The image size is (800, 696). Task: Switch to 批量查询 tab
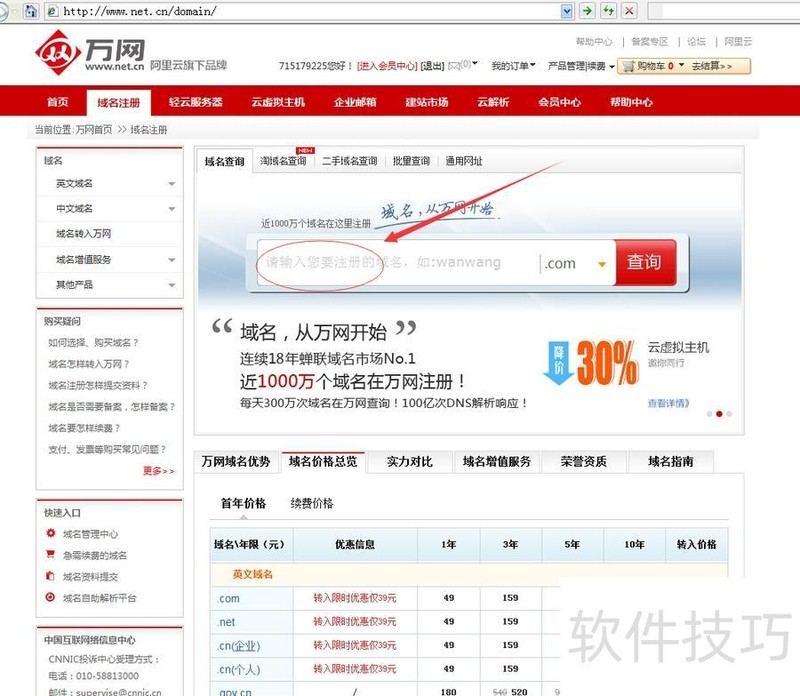click(411, 161)
